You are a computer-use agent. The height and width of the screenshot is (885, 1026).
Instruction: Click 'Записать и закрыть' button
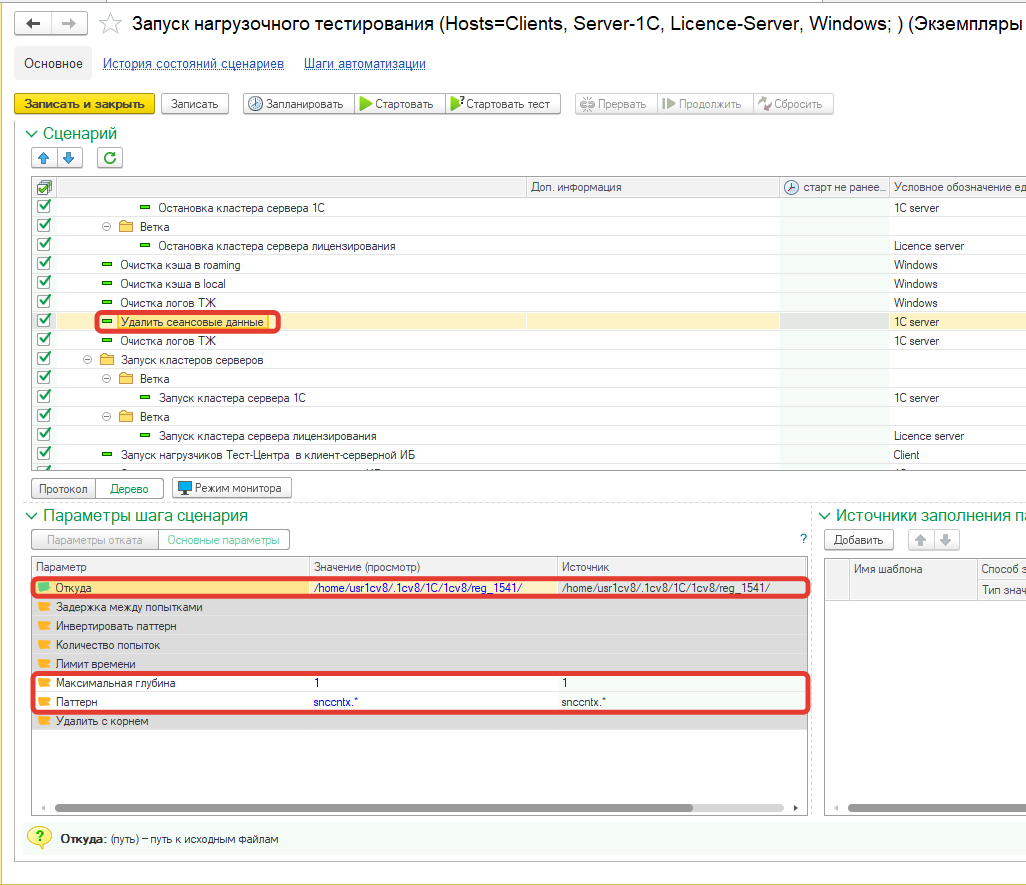click(84, 104)
